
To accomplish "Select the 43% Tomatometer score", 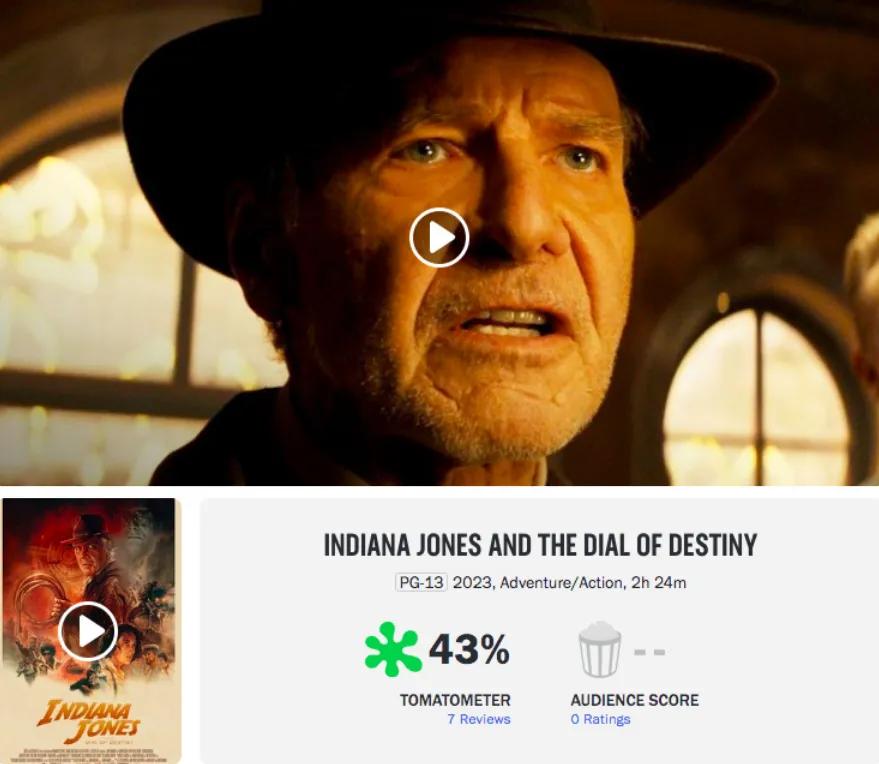I will (x=469, y=649).
